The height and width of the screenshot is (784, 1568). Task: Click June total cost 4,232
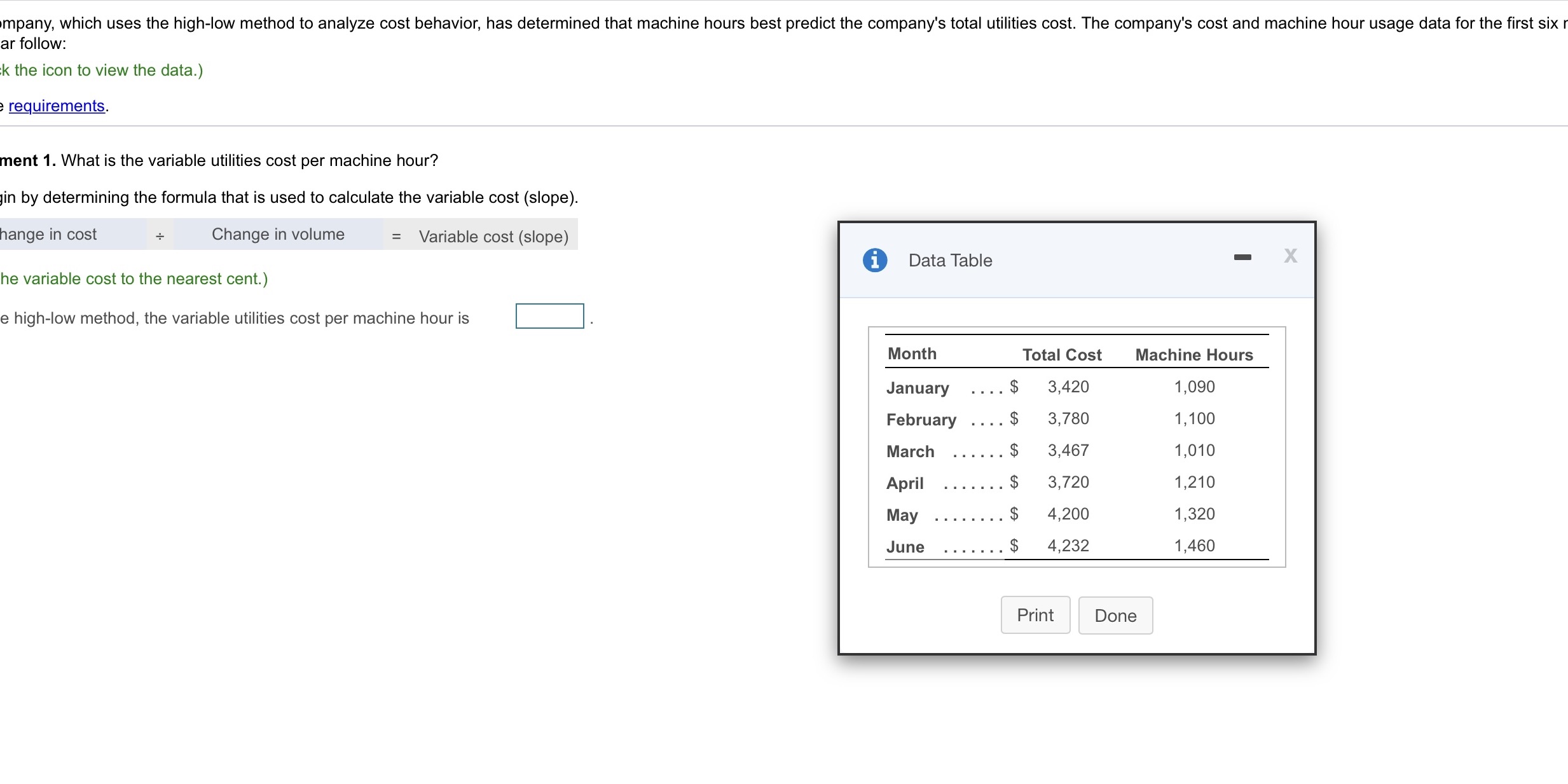click(x=1068, y=546)
